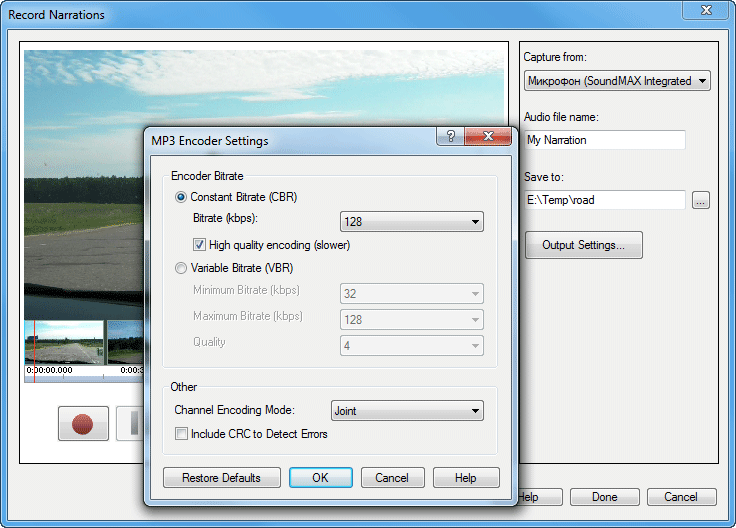736x528 pixels.
Task: Open Output Settings... in Record Narrations
Action: click(583, 245)
